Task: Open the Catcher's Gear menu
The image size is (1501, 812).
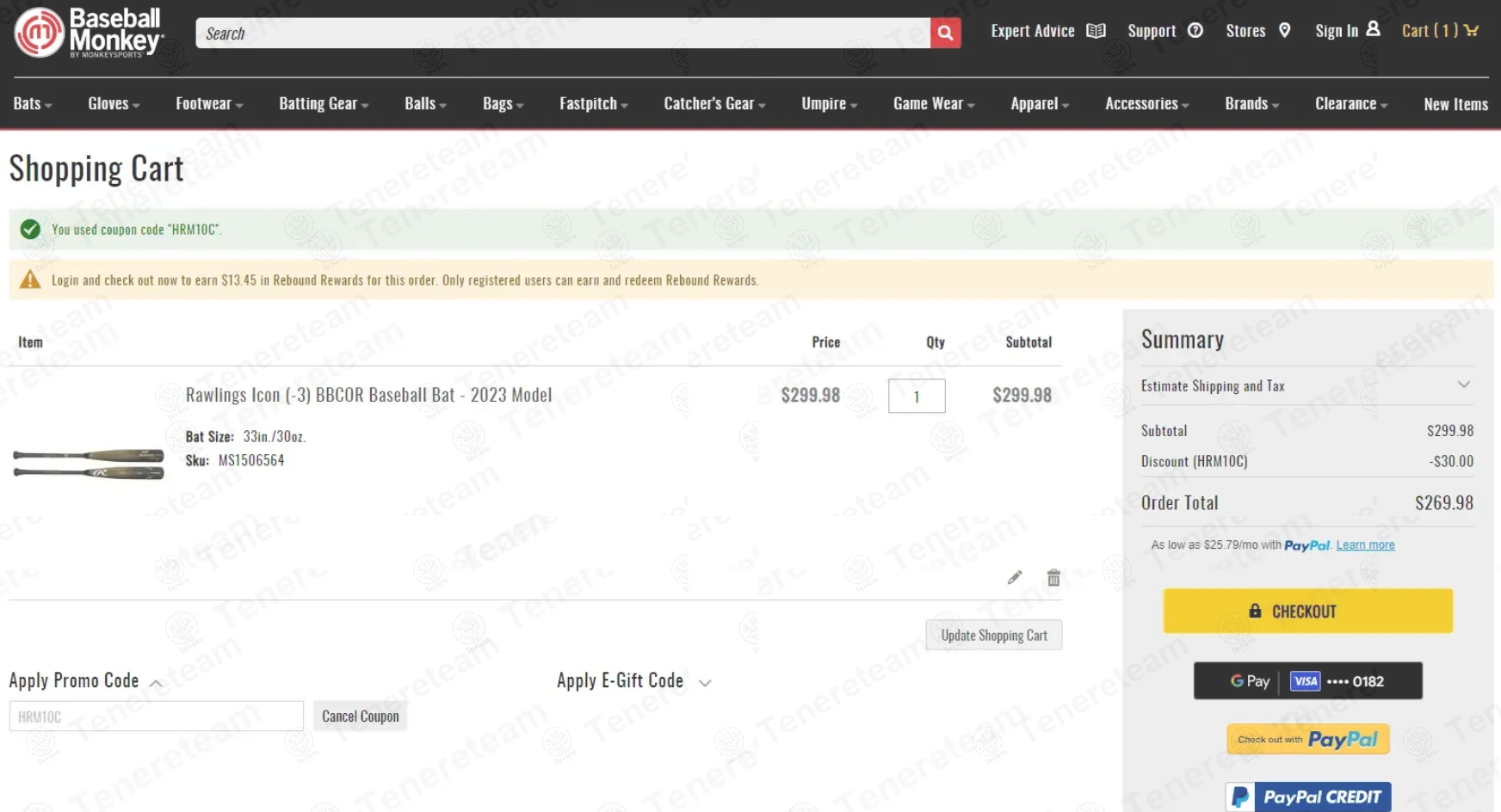Action: tap(713, 104)
